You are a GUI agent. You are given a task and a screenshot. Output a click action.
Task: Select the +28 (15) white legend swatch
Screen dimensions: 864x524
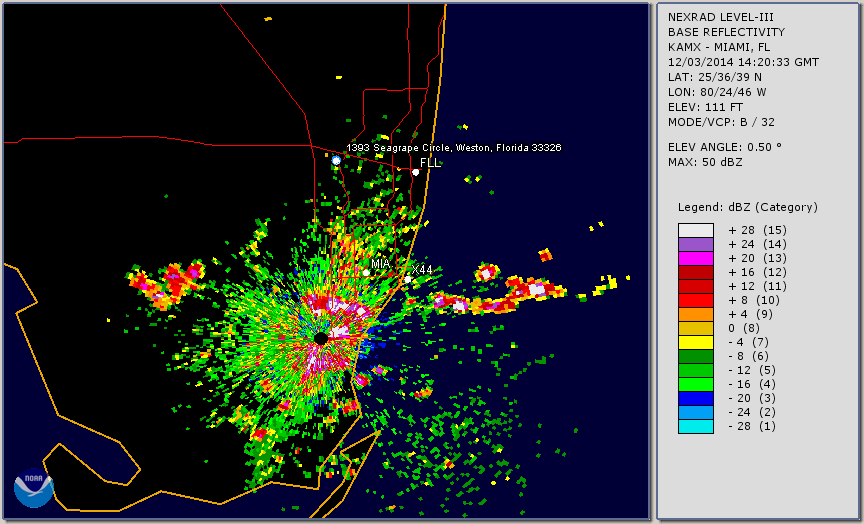(x=696, y=230)
